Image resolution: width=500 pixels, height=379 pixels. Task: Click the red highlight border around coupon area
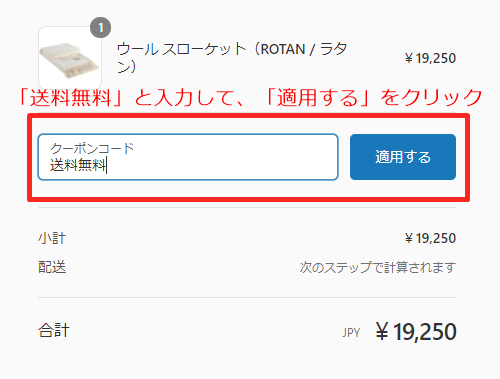(x=248, y=115)
